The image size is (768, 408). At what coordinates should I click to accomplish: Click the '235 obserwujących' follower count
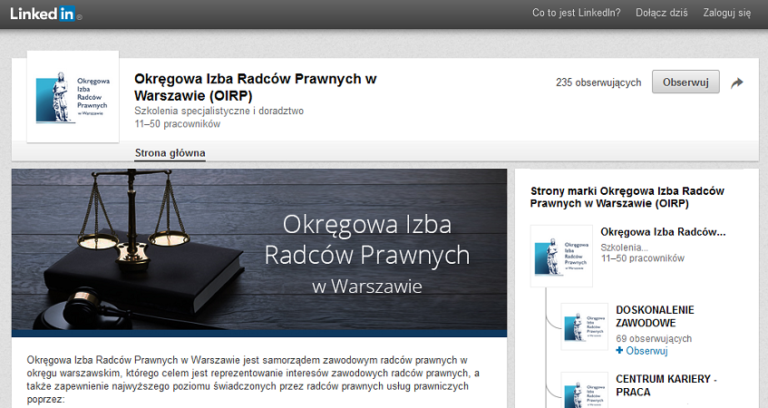598,83
